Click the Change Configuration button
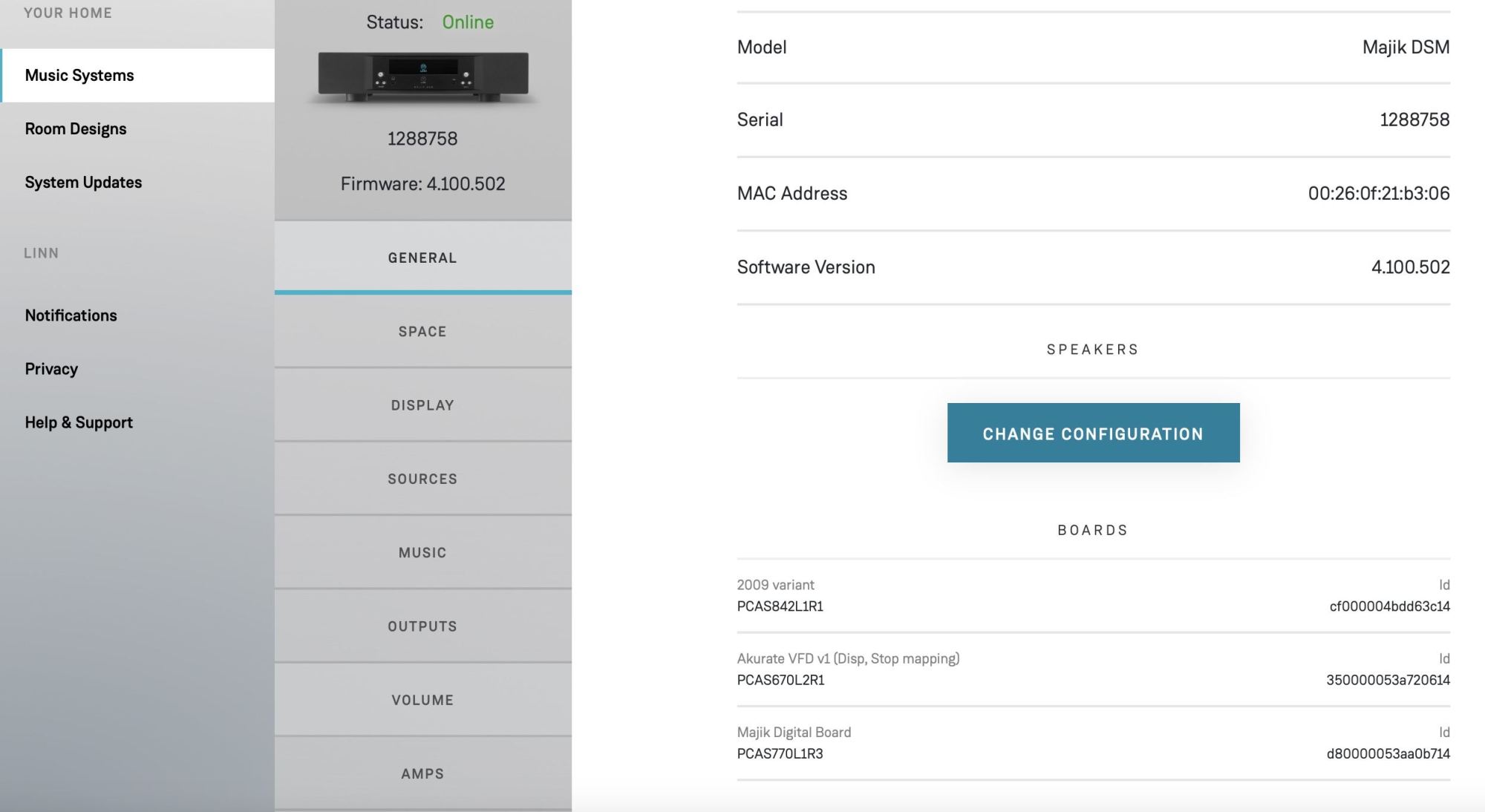 1093,433
